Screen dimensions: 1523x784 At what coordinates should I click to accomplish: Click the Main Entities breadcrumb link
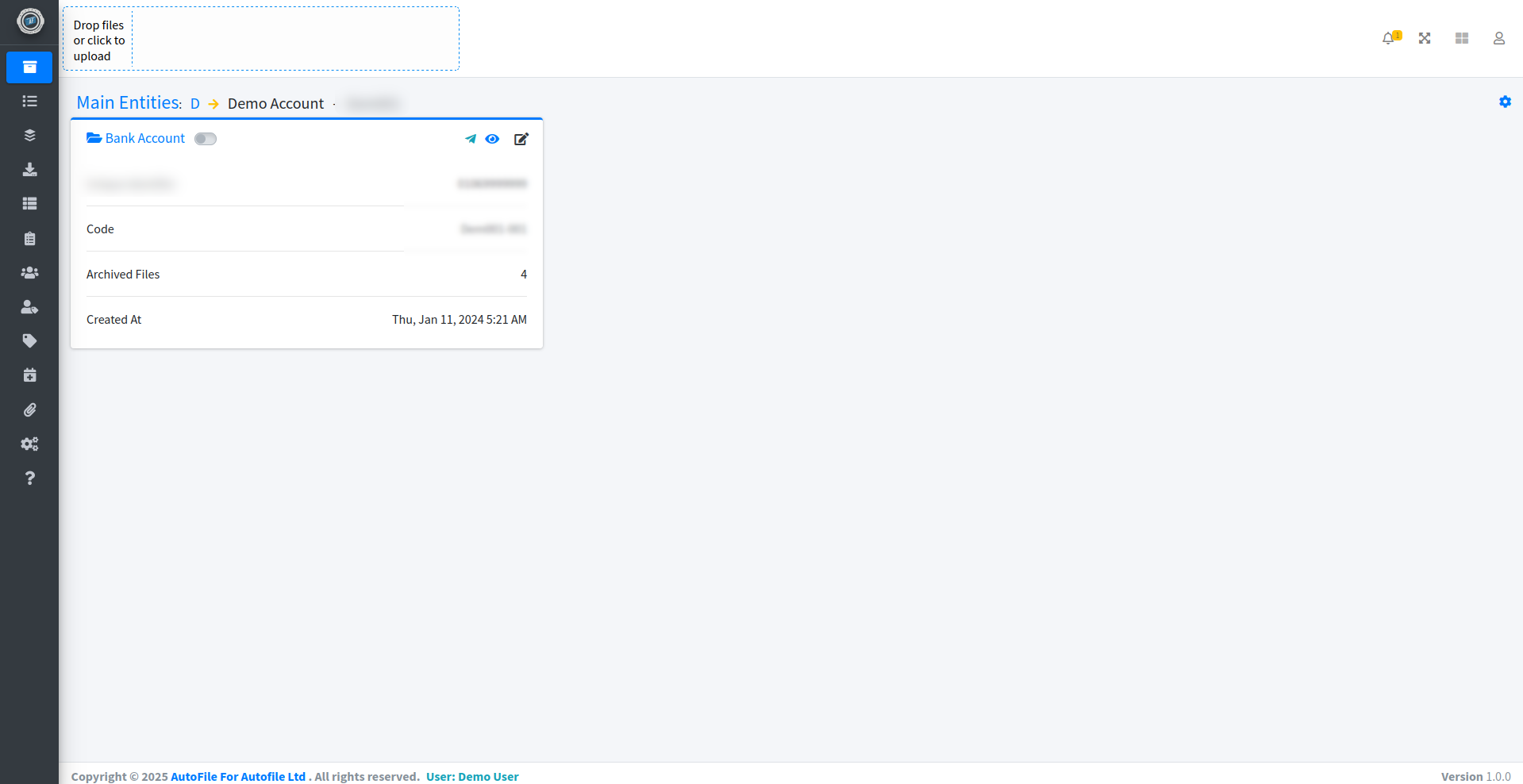[x=129, y=103]
